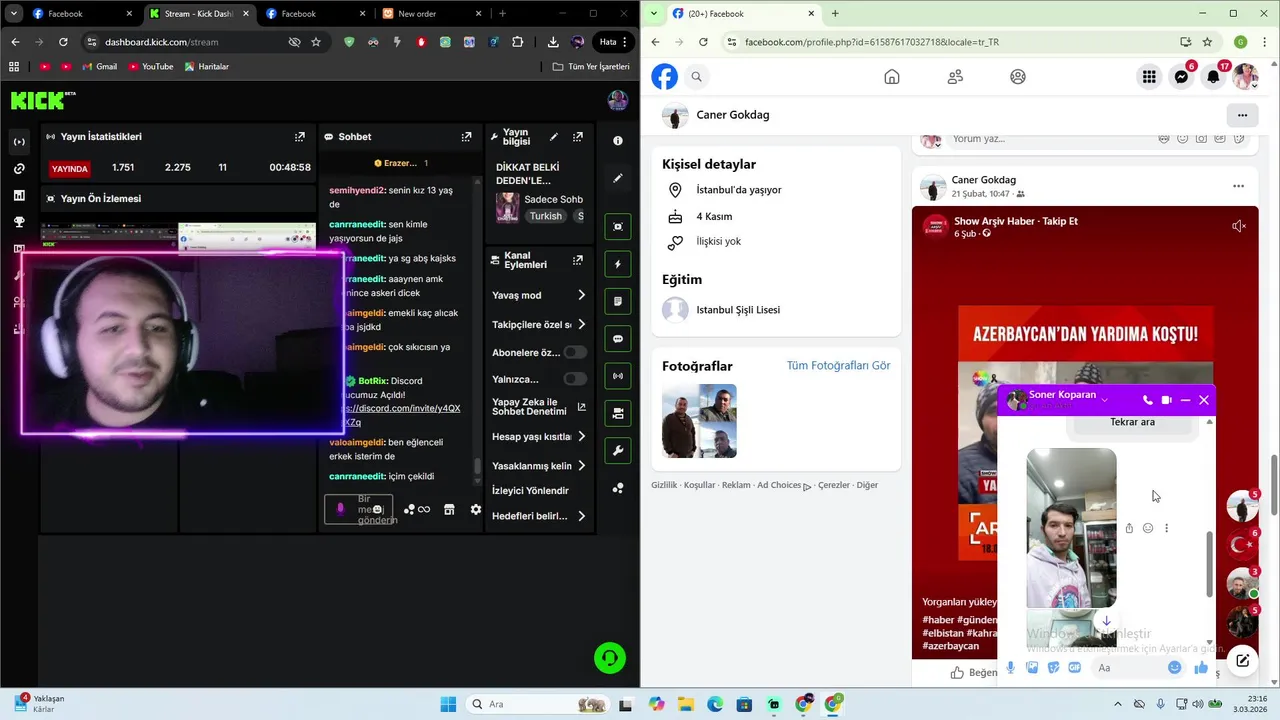Open the Kick logo home link
This screenshot has height=720, width=1280.
point(43,100)
